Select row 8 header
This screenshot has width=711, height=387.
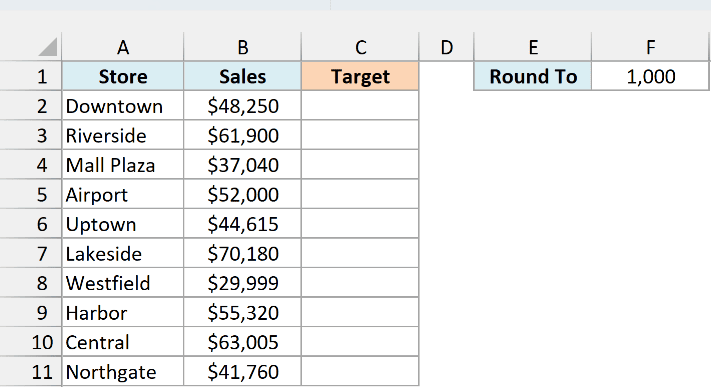tap(30, 283)
